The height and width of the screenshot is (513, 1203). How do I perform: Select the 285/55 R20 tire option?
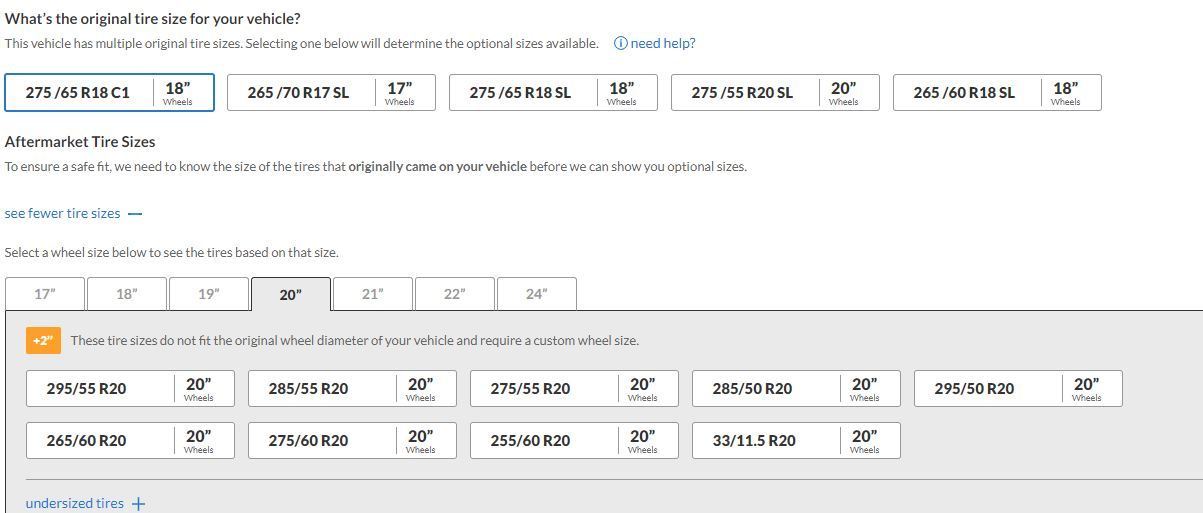(353, 389)
